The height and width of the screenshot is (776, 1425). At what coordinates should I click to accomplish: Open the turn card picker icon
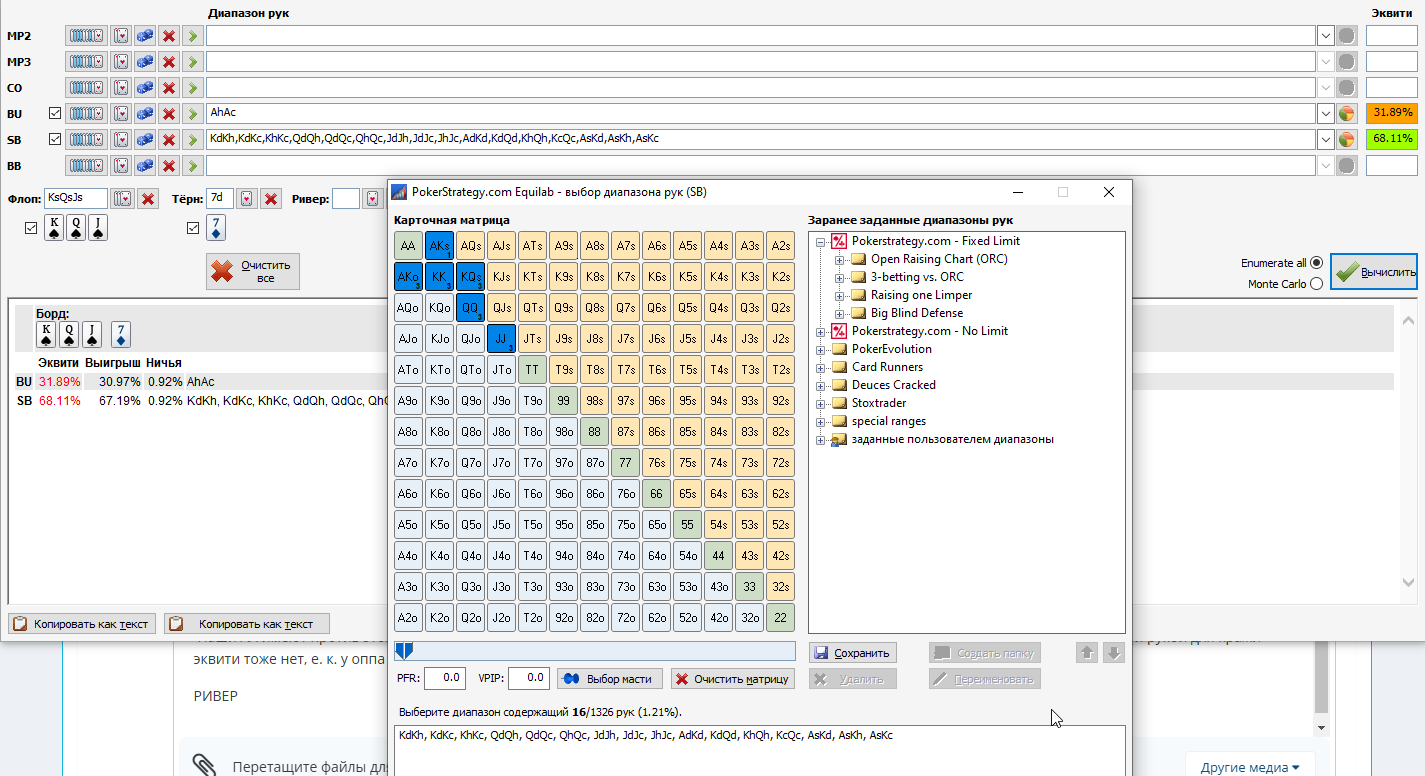247,199
